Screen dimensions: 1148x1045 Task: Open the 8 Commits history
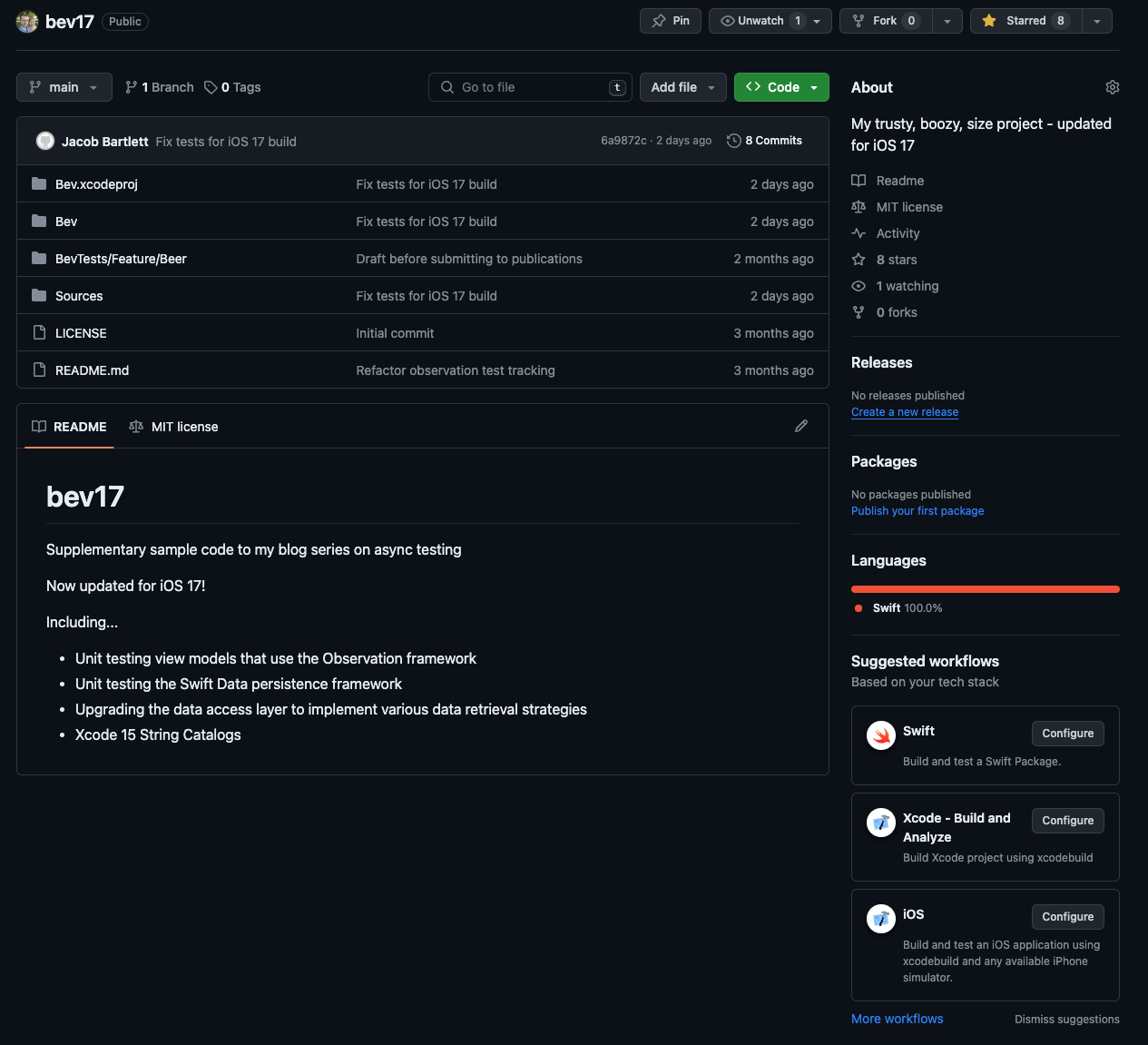pos(765,141)
